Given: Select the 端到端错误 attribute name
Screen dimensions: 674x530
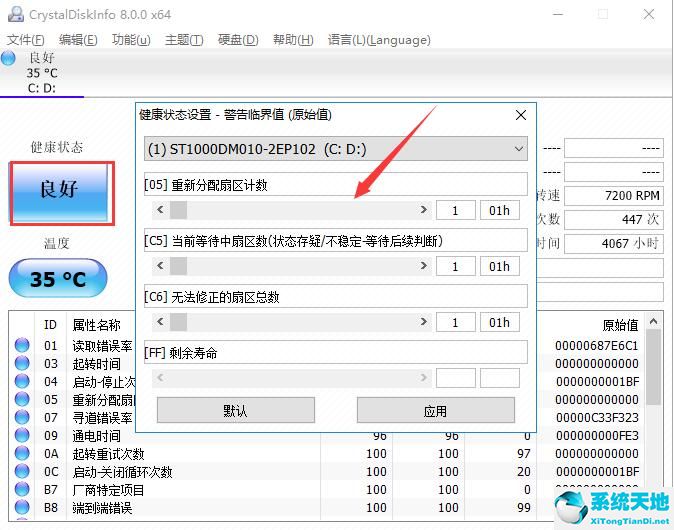Looking at the screenshot, I should click(x=102, y=508).
